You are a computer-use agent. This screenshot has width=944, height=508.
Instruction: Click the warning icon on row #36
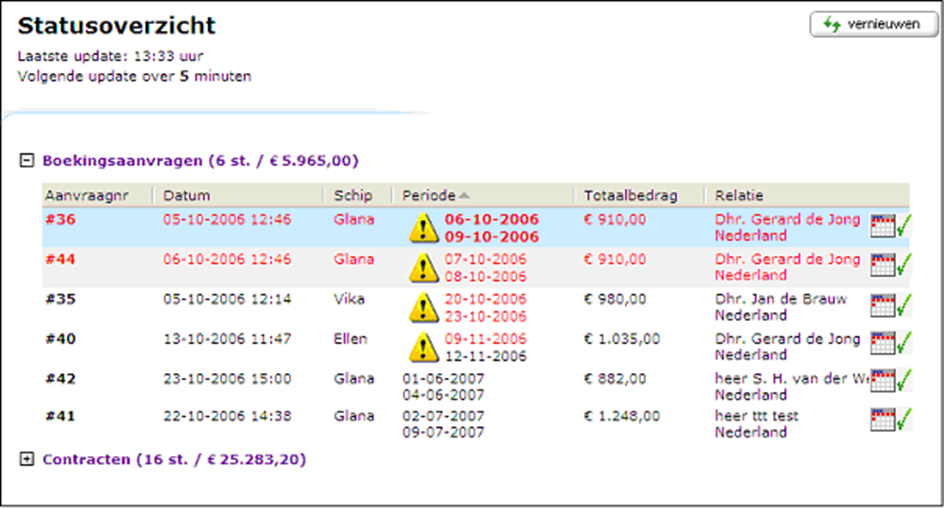click(x=423, y=228)
